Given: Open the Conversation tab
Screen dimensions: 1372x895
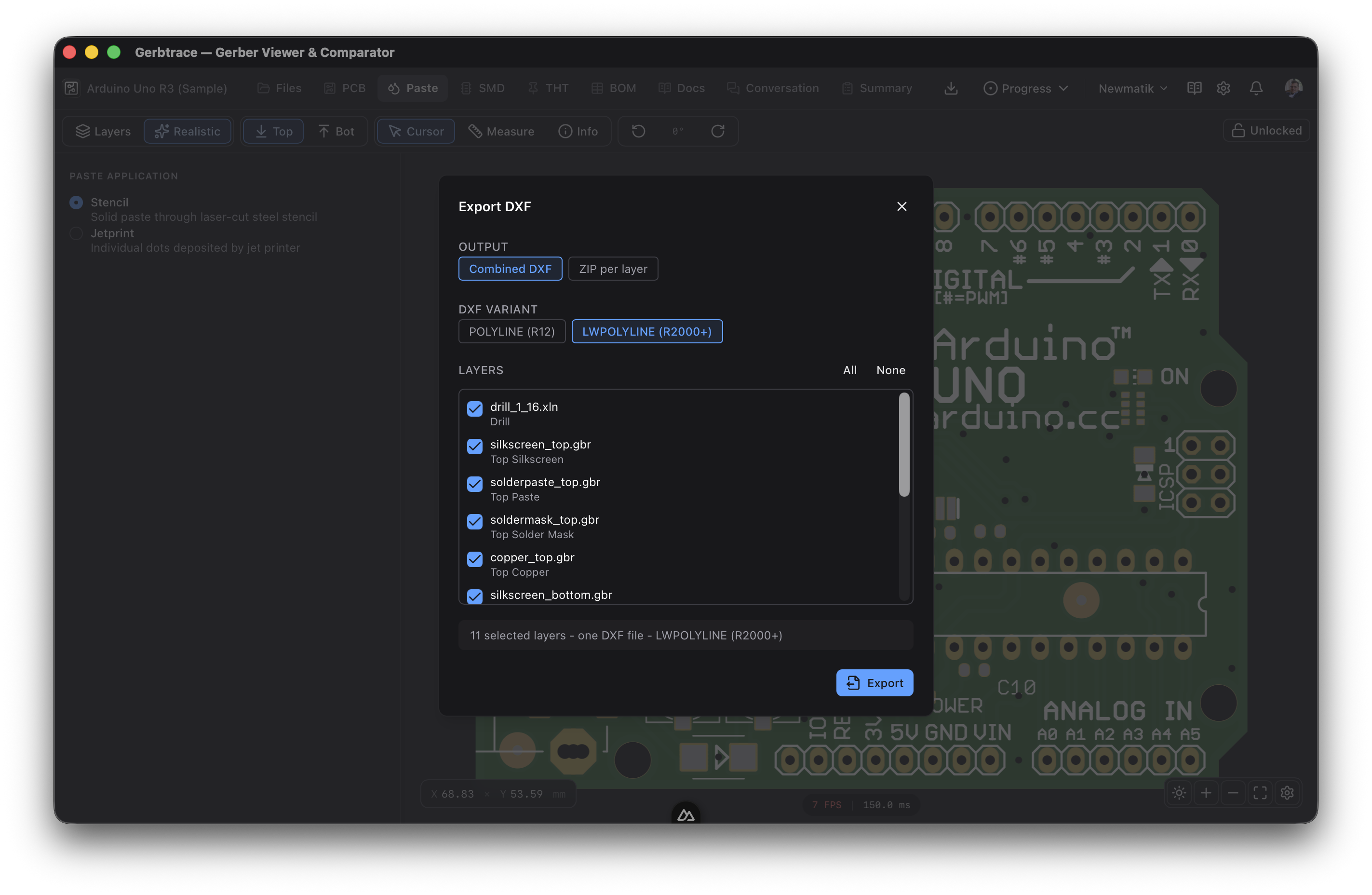Looking at the screenshot, I should (x=773, y=88).
